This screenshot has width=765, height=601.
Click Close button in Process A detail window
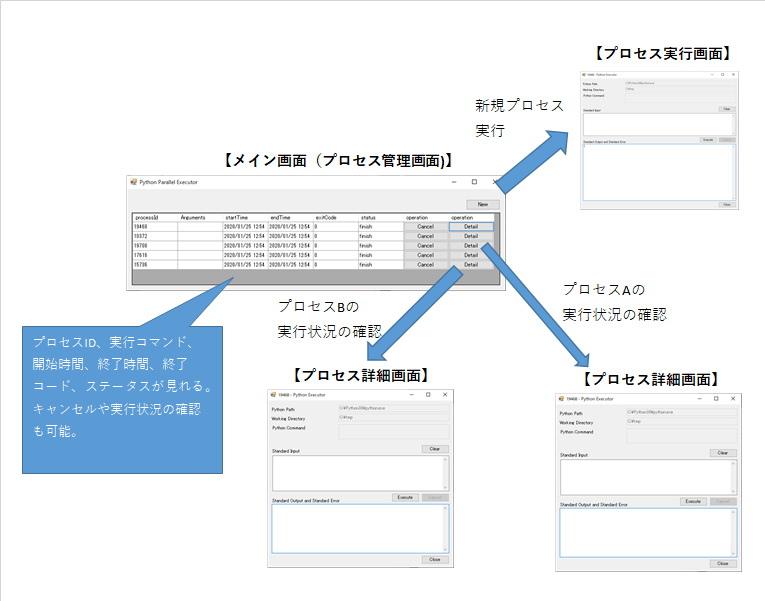[x=723, y=563]
